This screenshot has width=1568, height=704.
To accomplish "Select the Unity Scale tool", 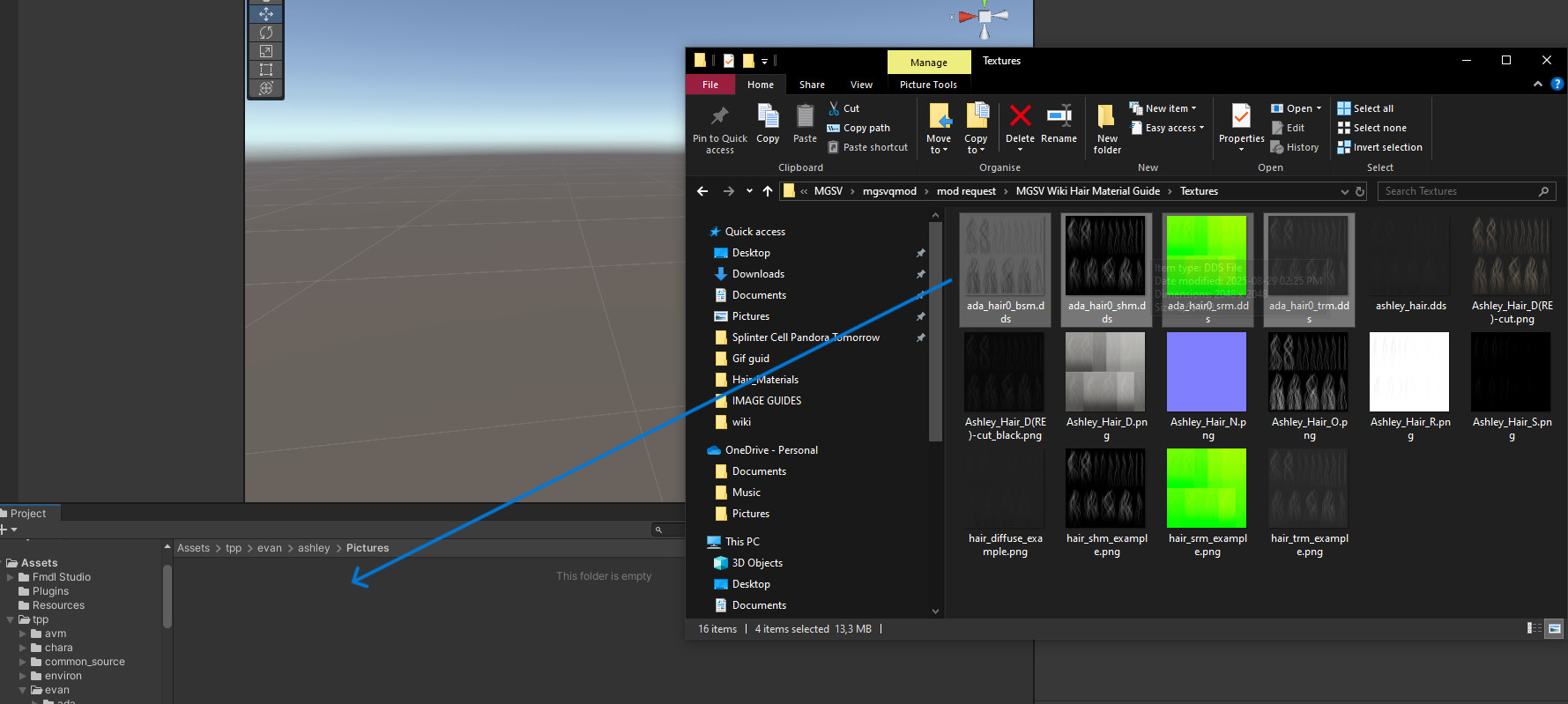I will [x=266, y=51].
